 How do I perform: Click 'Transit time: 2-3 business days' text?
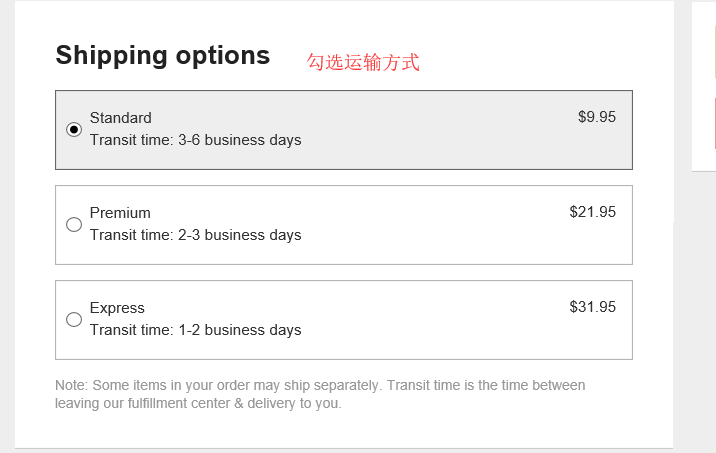pyautogui.click(x=195, y=235)
